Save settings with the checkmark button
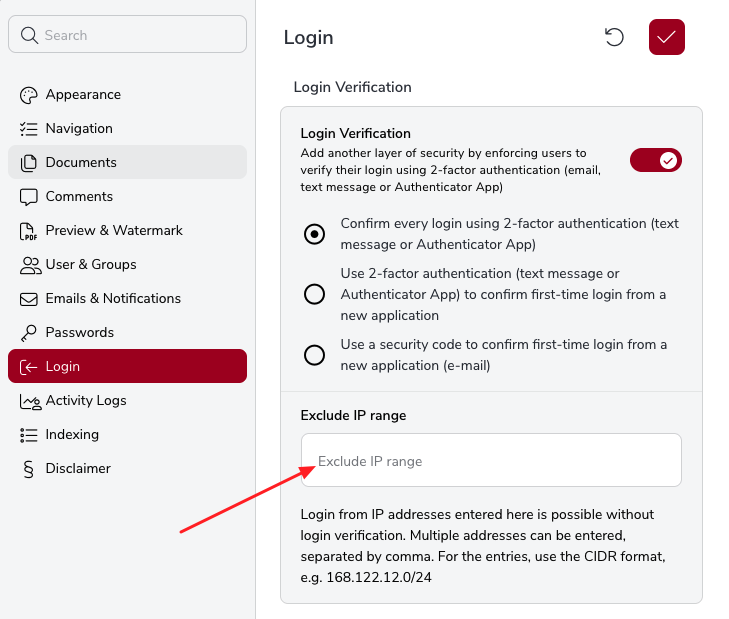Viewport: 729px width, 619px height. (667, 37)
